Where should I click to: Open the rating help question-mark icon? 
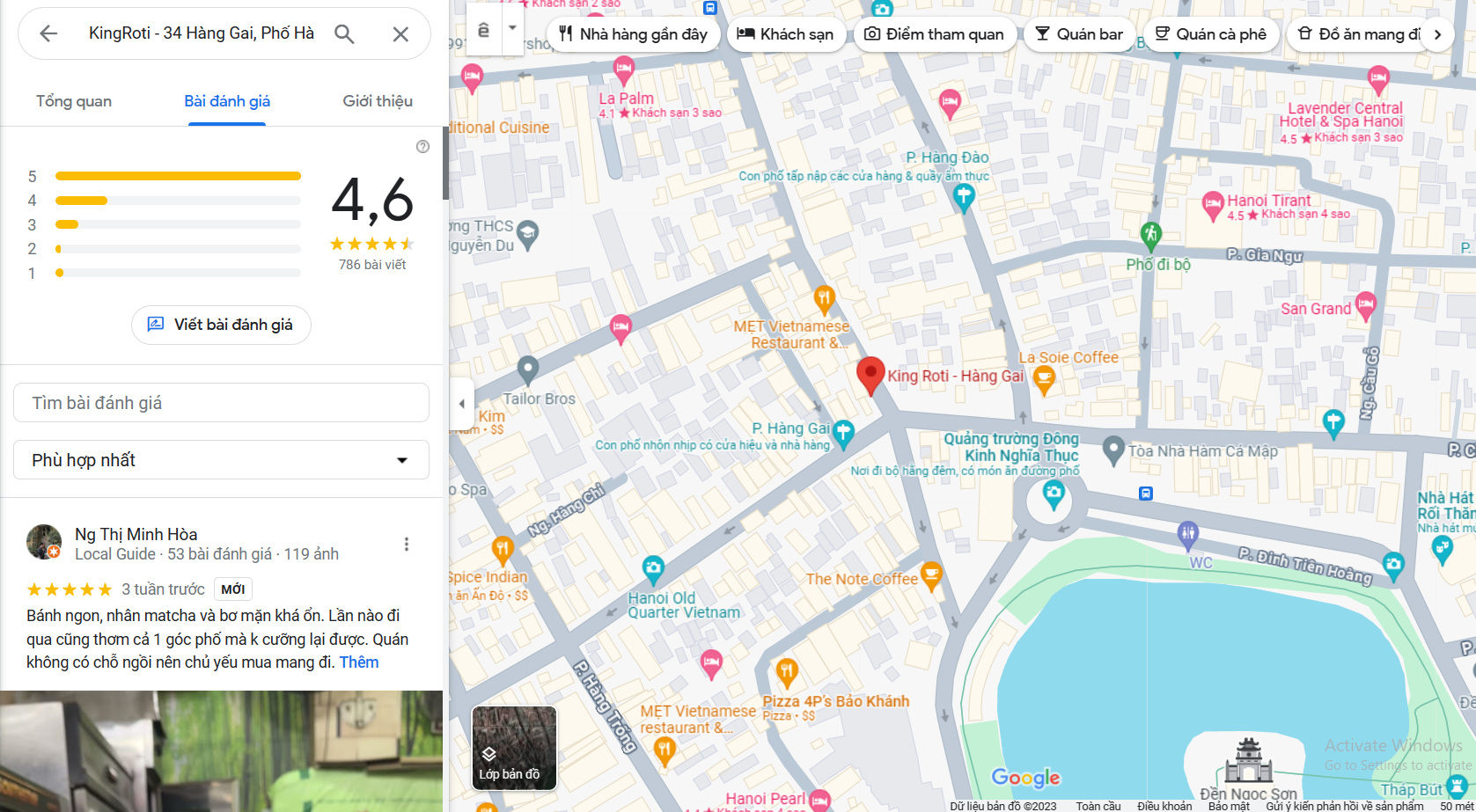422,147
